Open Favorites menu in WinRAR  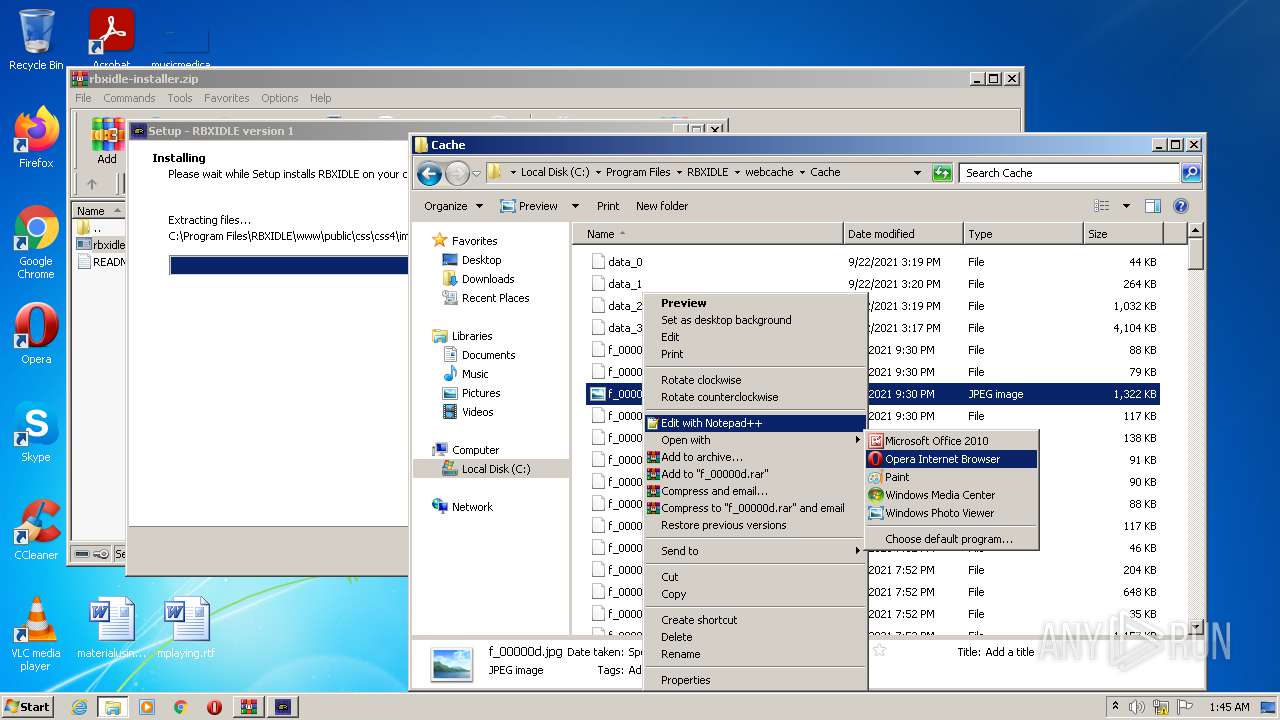point(227,98)
